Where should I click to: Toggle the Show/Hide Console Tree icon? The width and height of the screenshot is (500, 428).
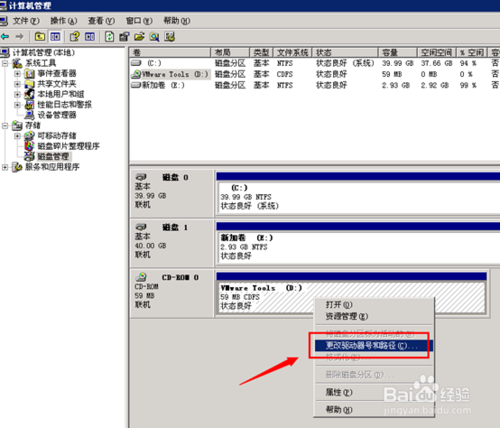tap(55, 36)
